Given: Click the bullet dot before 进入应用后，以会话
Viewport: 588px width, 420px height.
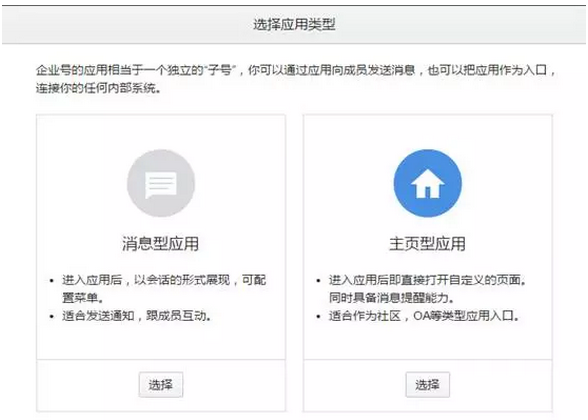Looking at the screenshot, I should click(x=52, y=280).
